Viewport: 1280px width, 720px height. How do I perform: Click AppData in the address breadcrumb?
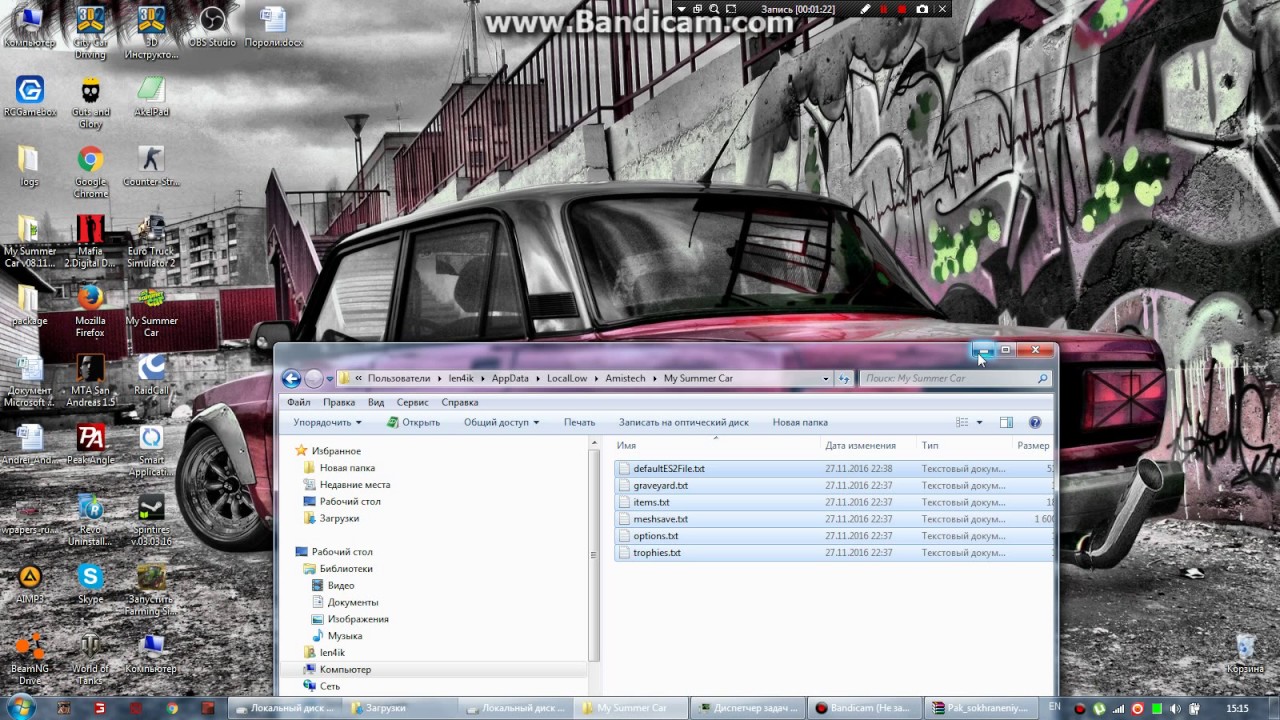pos(510,379)
